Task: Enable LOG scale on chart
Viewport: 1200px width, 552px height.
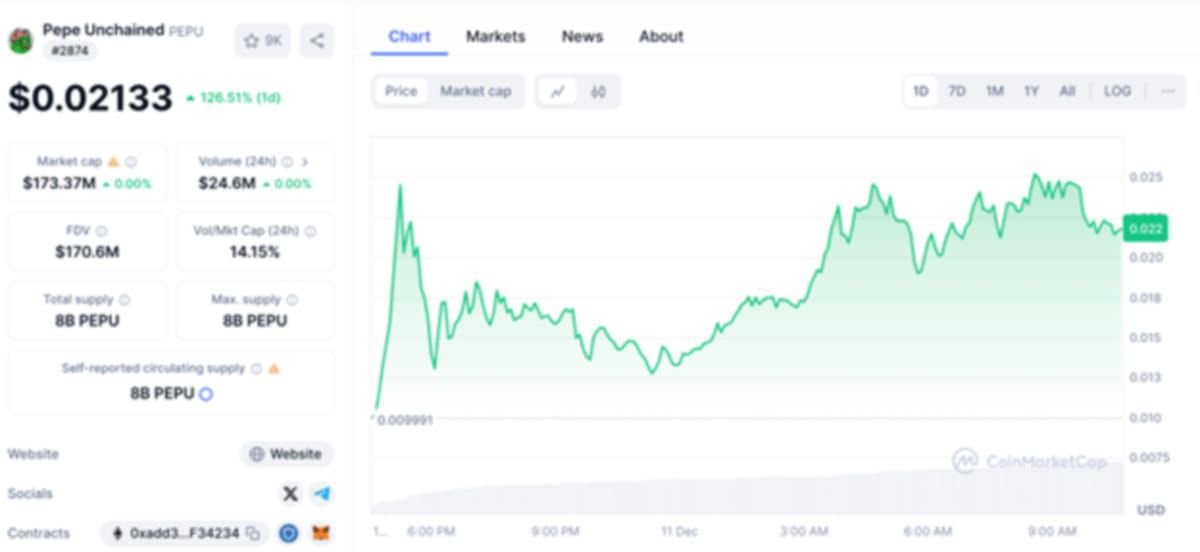Action: pos(1117,91)
